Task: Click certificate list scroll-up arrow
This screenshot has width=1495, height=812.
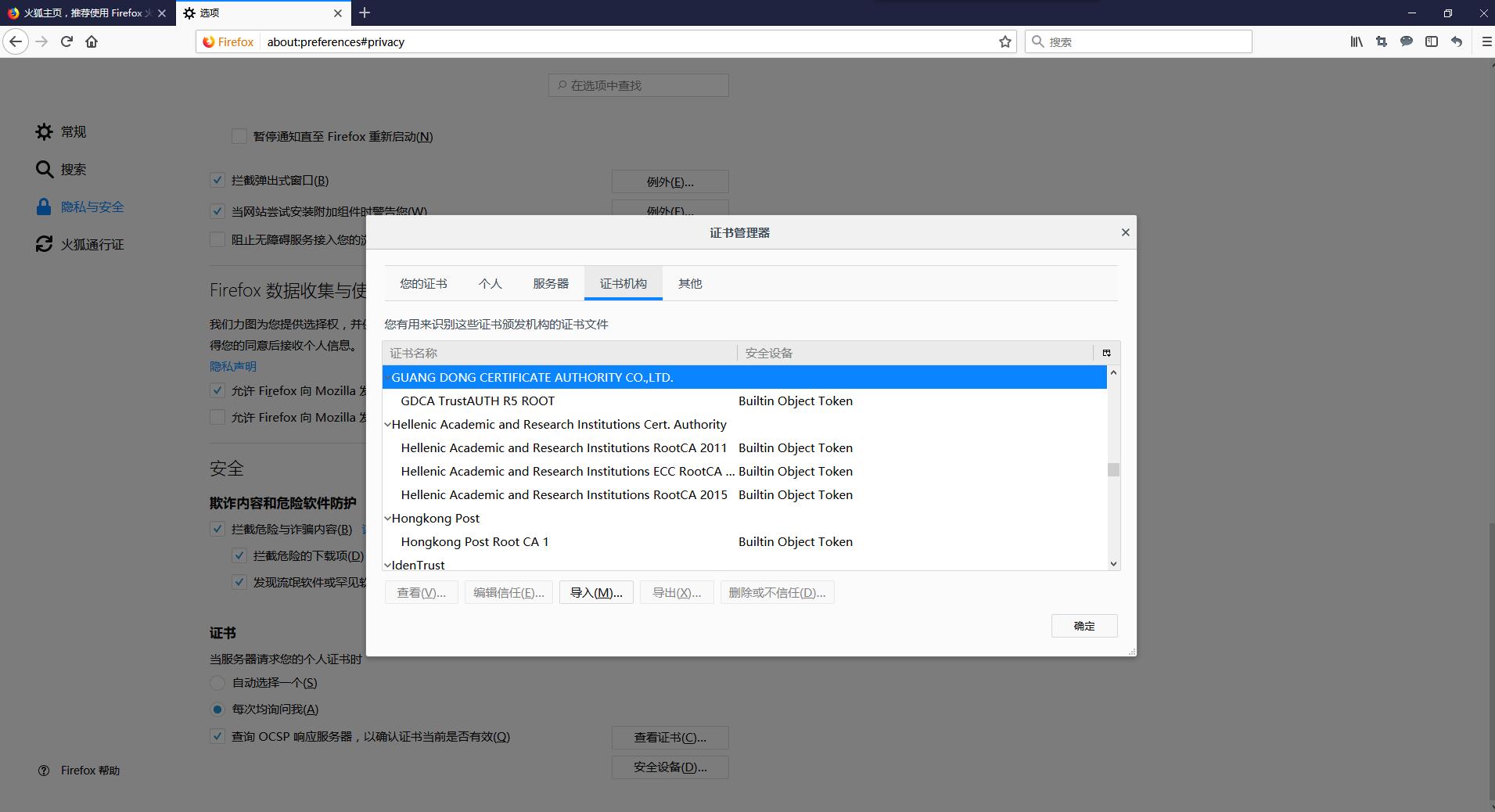Action: pyautogui.click(x=1113, y=372)
